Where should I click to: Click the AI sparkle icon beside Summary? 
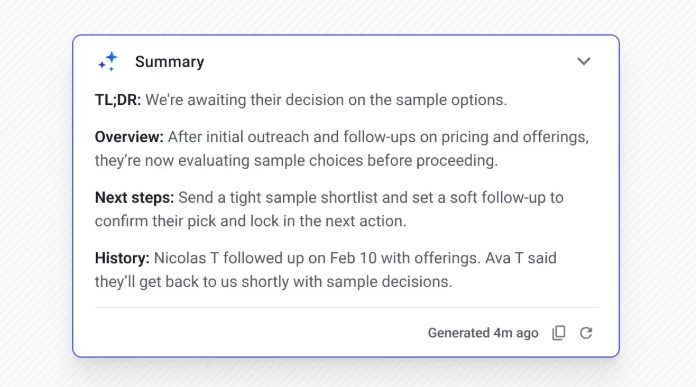point(108,62)
